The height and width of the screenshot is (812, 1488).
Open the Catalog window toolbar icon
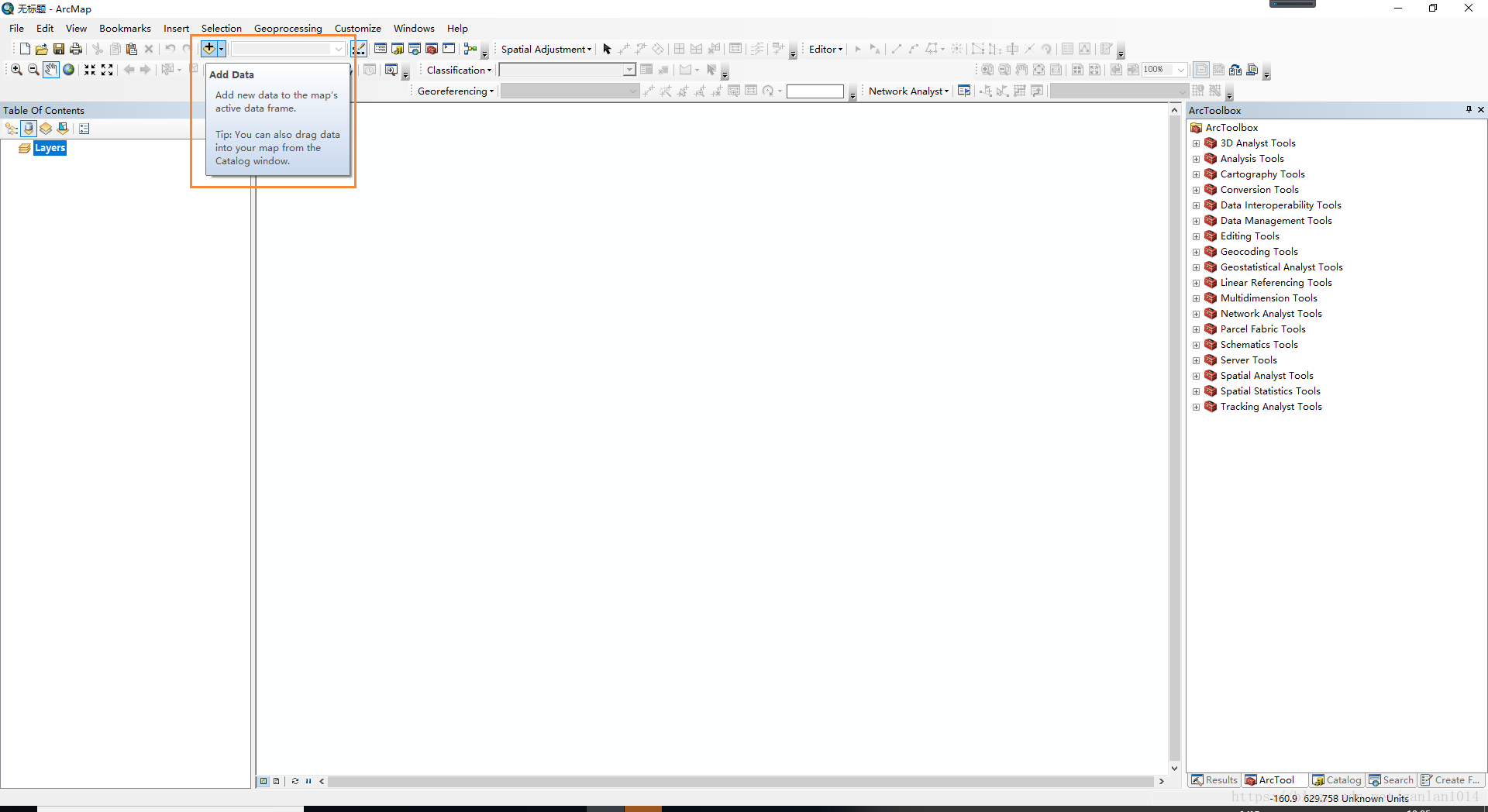click(x=398, y=49)
